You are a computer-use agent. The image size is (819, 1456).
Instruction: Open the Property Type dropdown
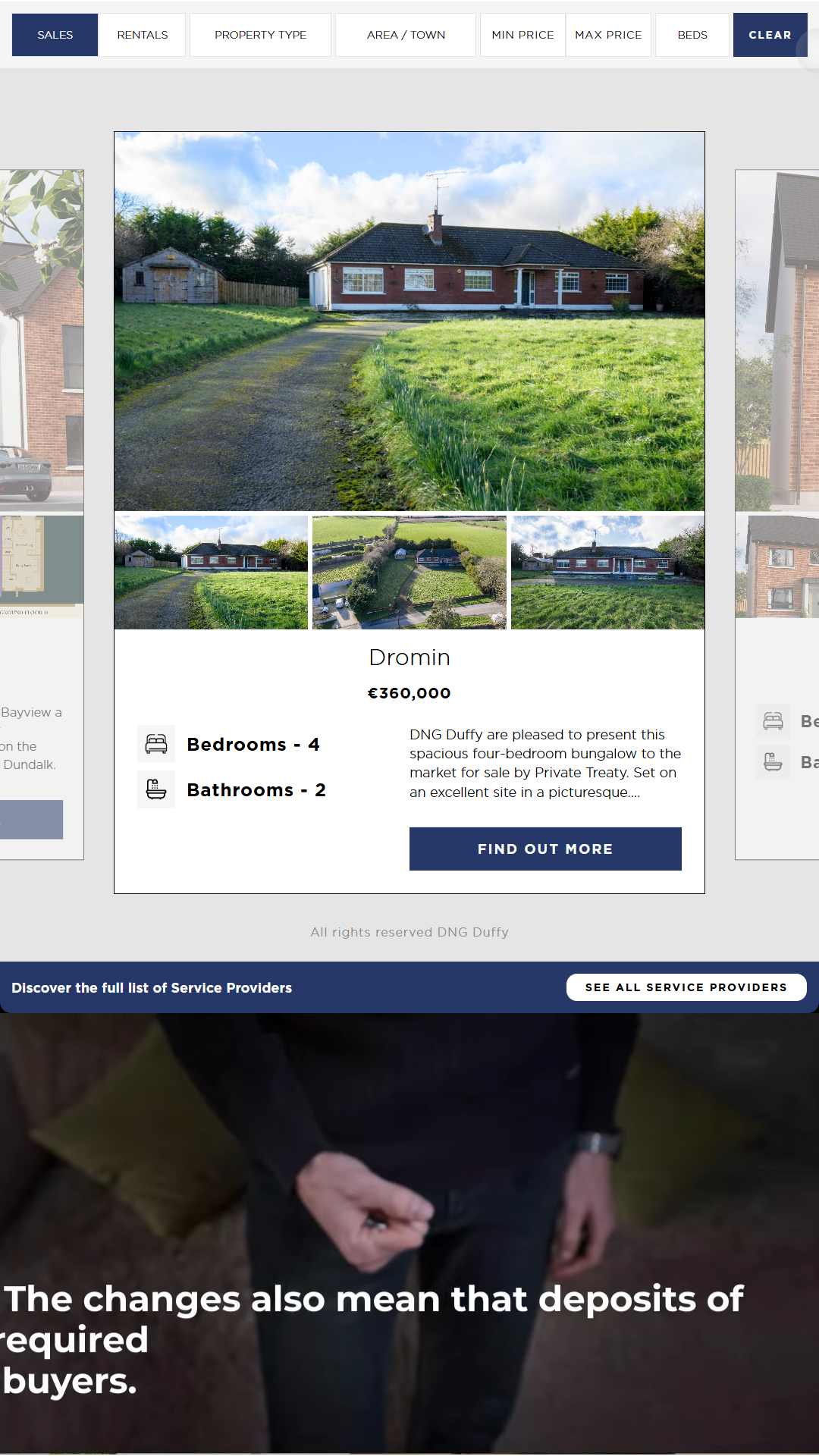tap(260, 35)
